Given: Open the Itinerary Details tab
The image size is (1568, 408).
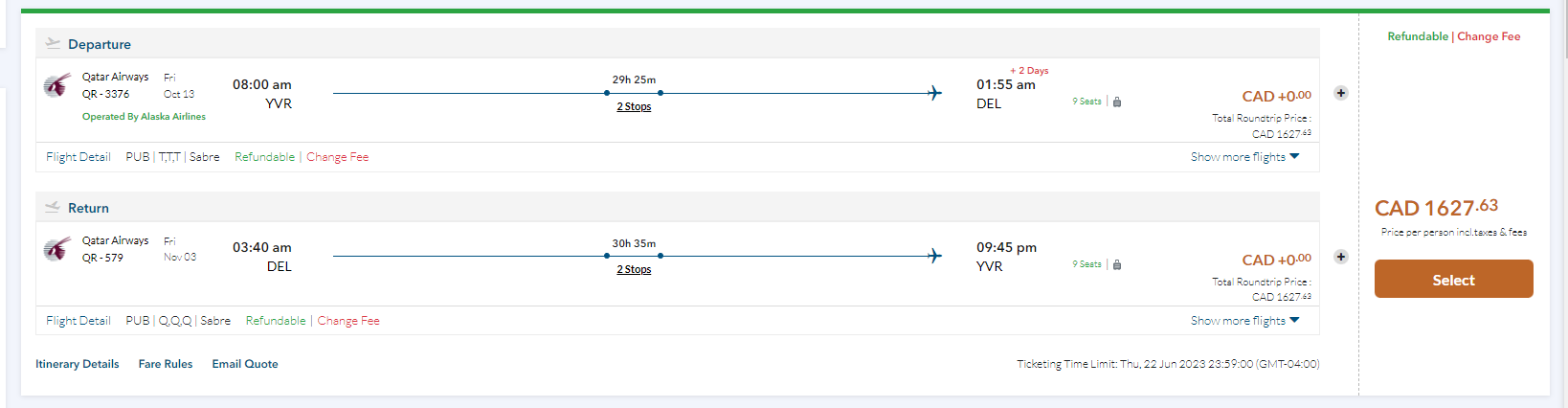Looking at the screenshot, I should pos(78,364).
